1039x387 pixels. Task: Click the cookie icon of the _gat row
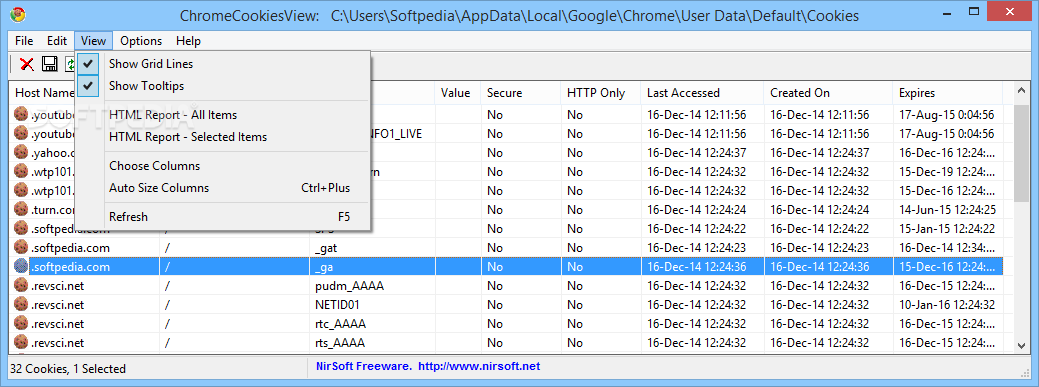(22, 248)
